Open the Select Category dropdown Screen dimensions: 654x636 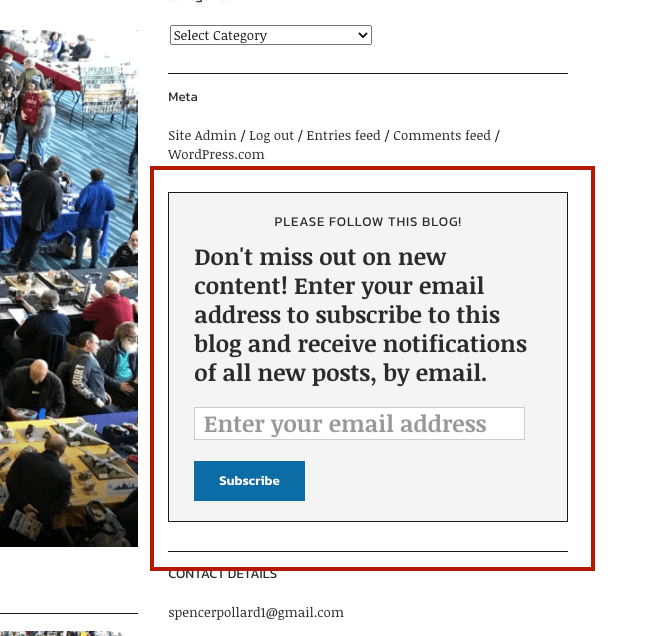pos(271,35)
